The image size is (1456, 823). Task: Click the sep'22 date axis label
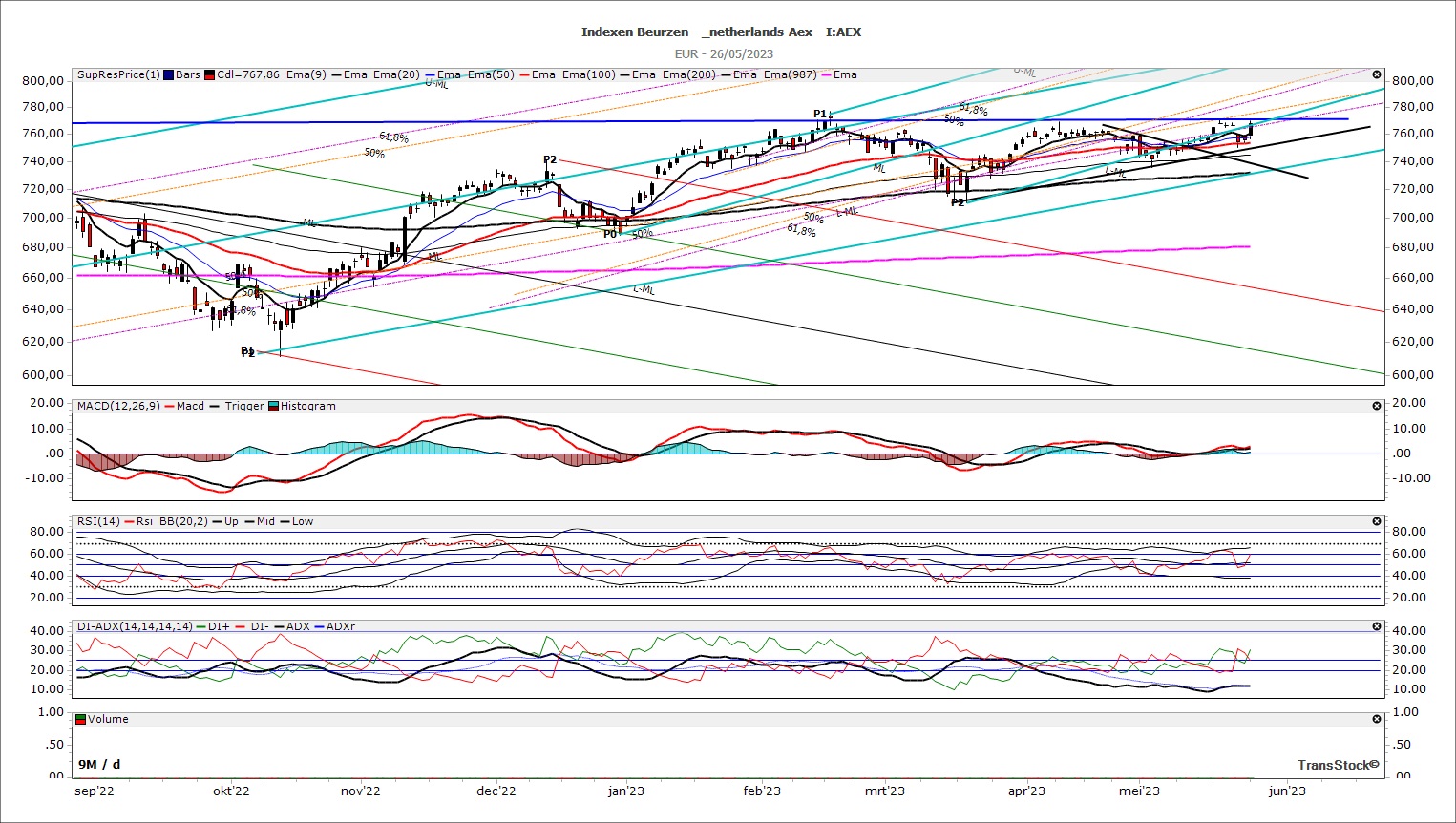95,791
